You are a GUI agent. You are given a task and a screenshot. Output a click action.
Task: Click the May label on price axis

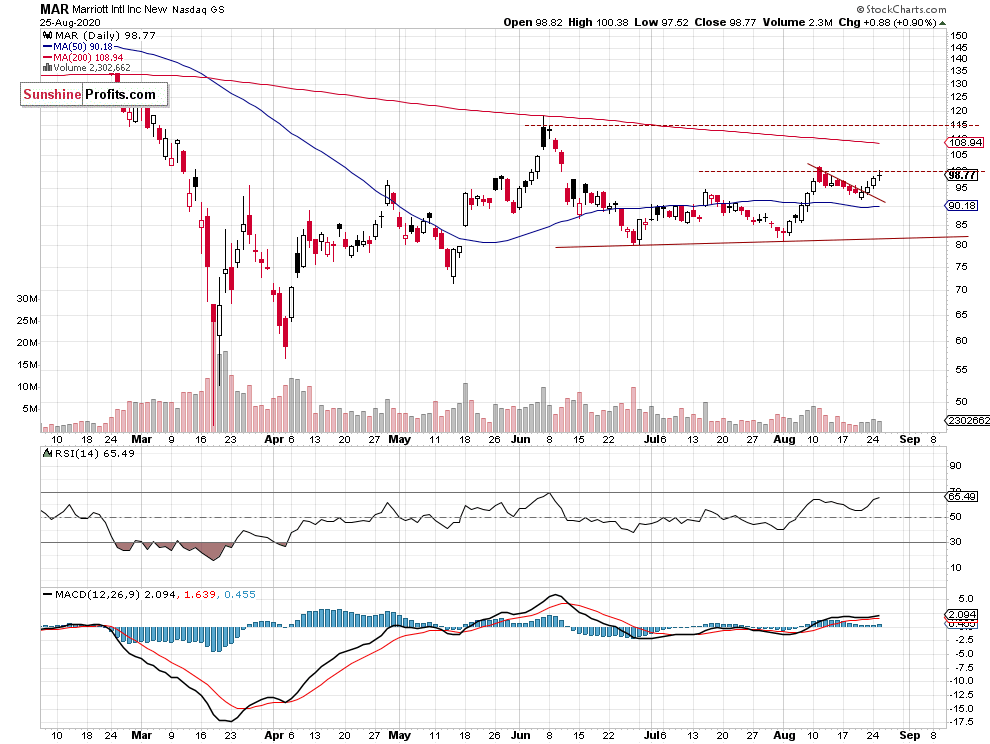pyautogui.click(x=399, y=440)
